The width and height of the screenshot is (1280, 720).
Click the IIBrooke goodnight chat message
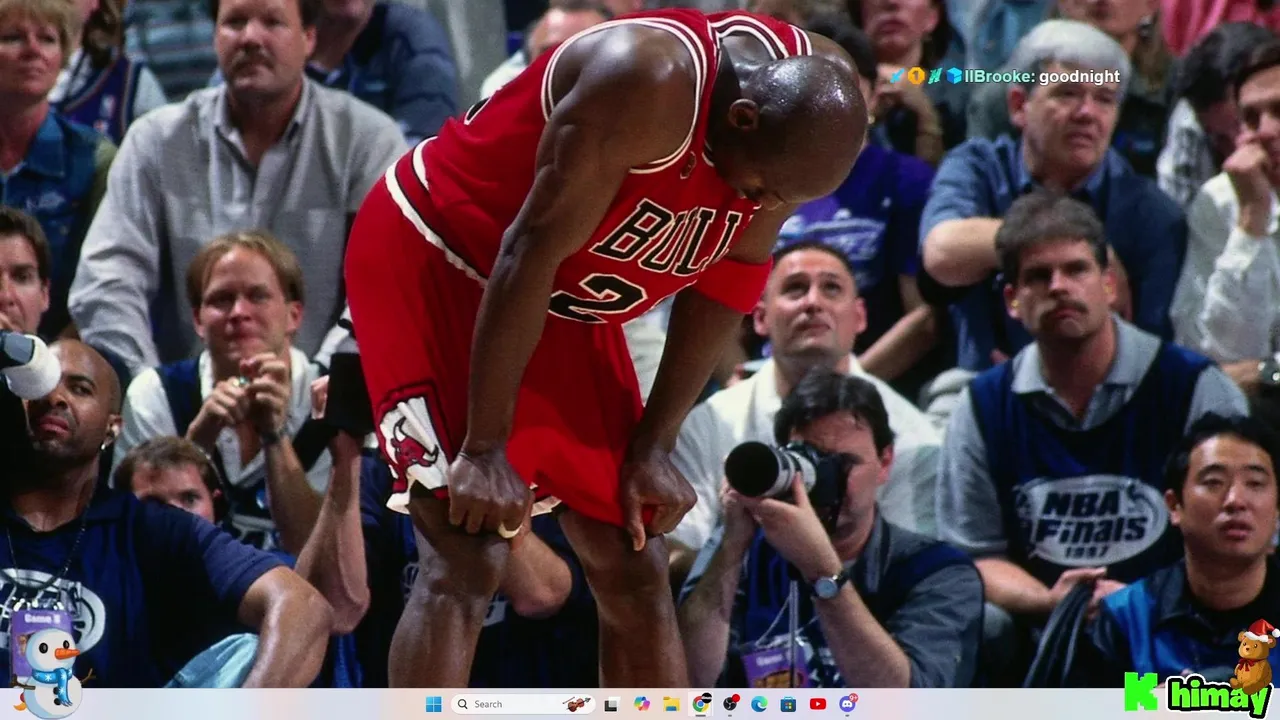pos(1005,76)
